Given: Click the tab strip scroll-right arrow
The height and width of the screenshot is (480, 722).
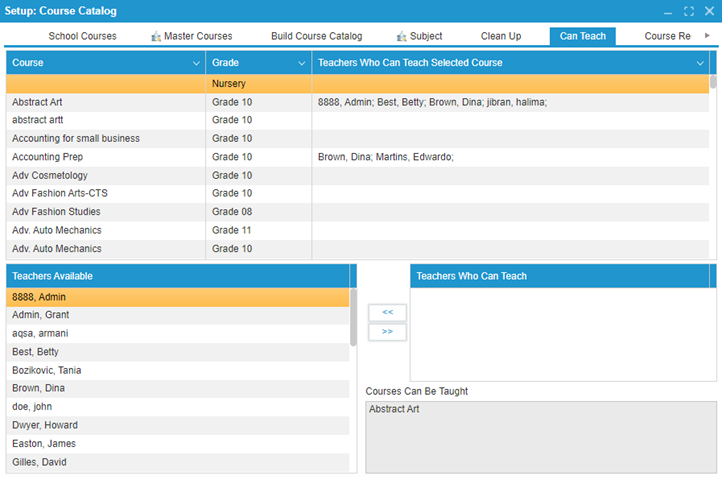Looking at the screenshot, I should pos(708,36).
